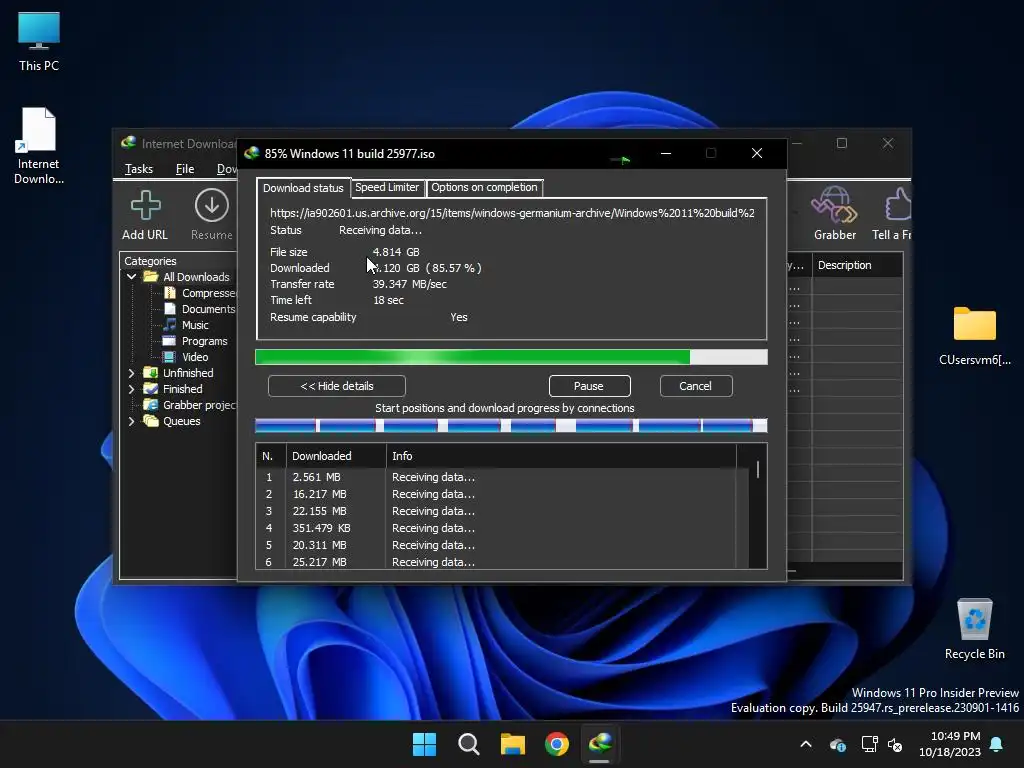The width and height of the screenshot is (1024, 768).
Task: Click the Video category icon
Action: [x=170, y=357]
